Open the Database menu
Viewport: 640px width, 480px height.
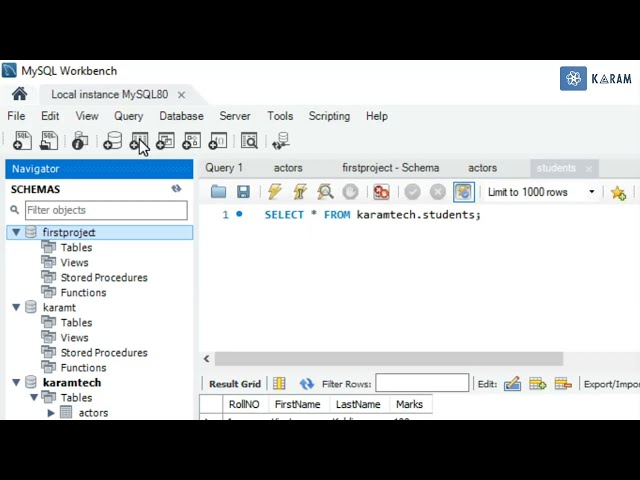[181, 116]
